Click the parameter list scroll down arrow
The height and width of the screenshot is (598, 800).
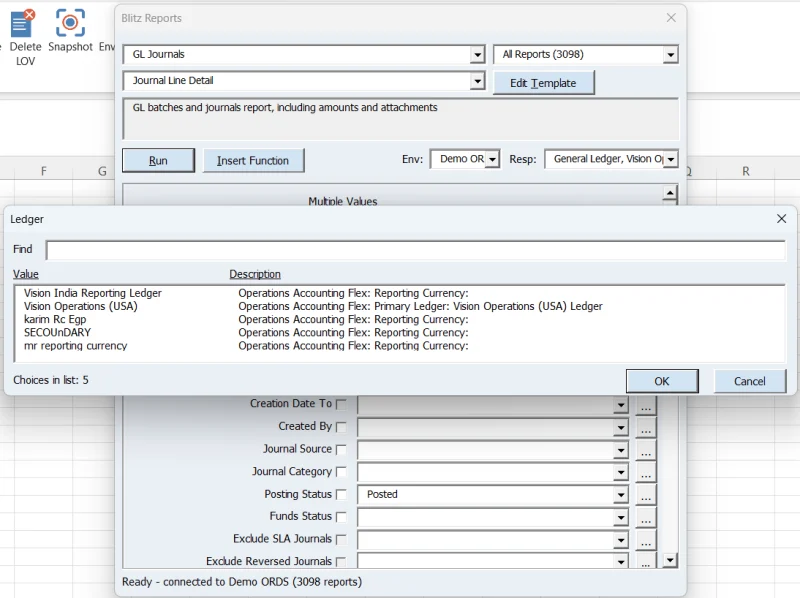tap(670, 561)
